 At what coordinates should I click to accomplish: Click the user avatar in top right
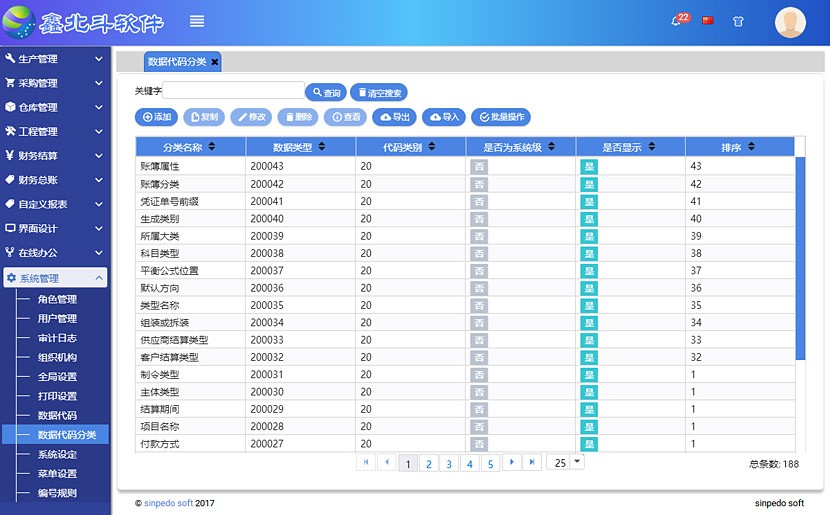point(790,22)
